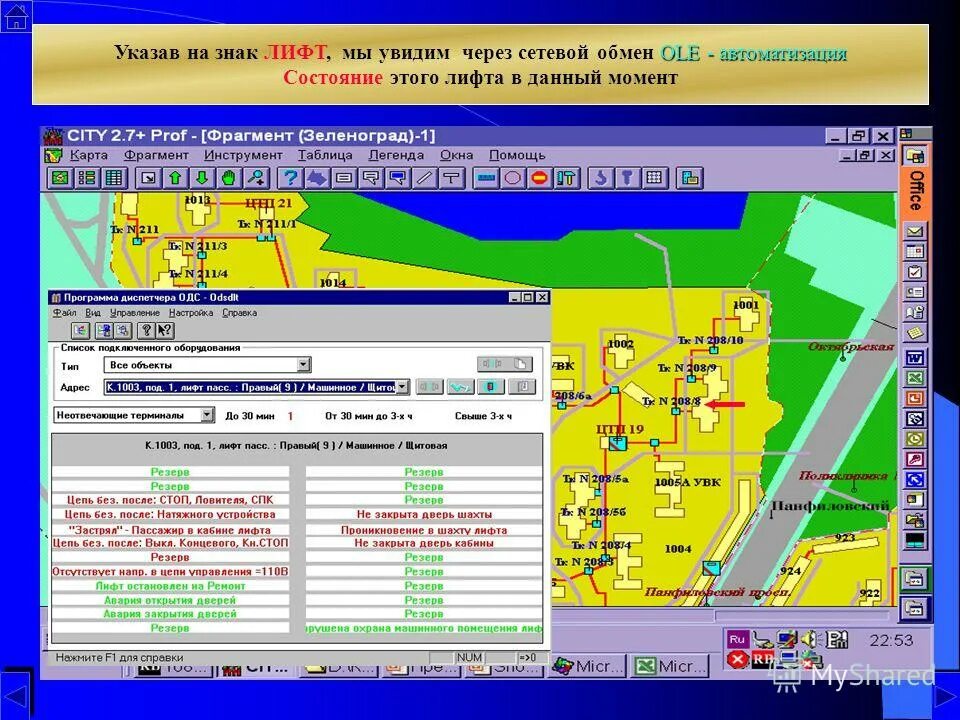
Task: Click the legend list icon in CITY toolbar
Action: (x=87, y=178)
